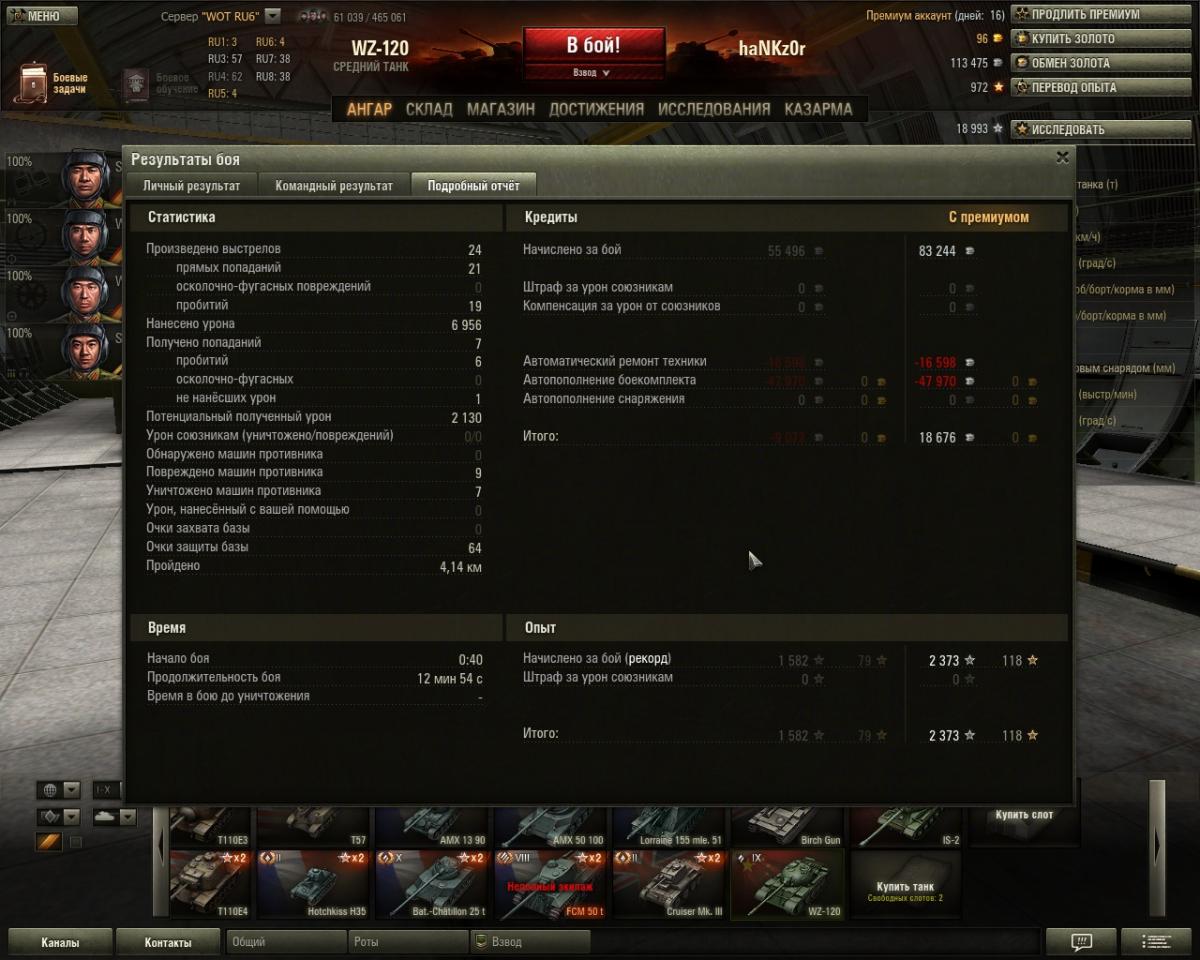Select the Подробный отчёт tab
The height and width of the screenshot is (960, 1200).
point(474,186)
